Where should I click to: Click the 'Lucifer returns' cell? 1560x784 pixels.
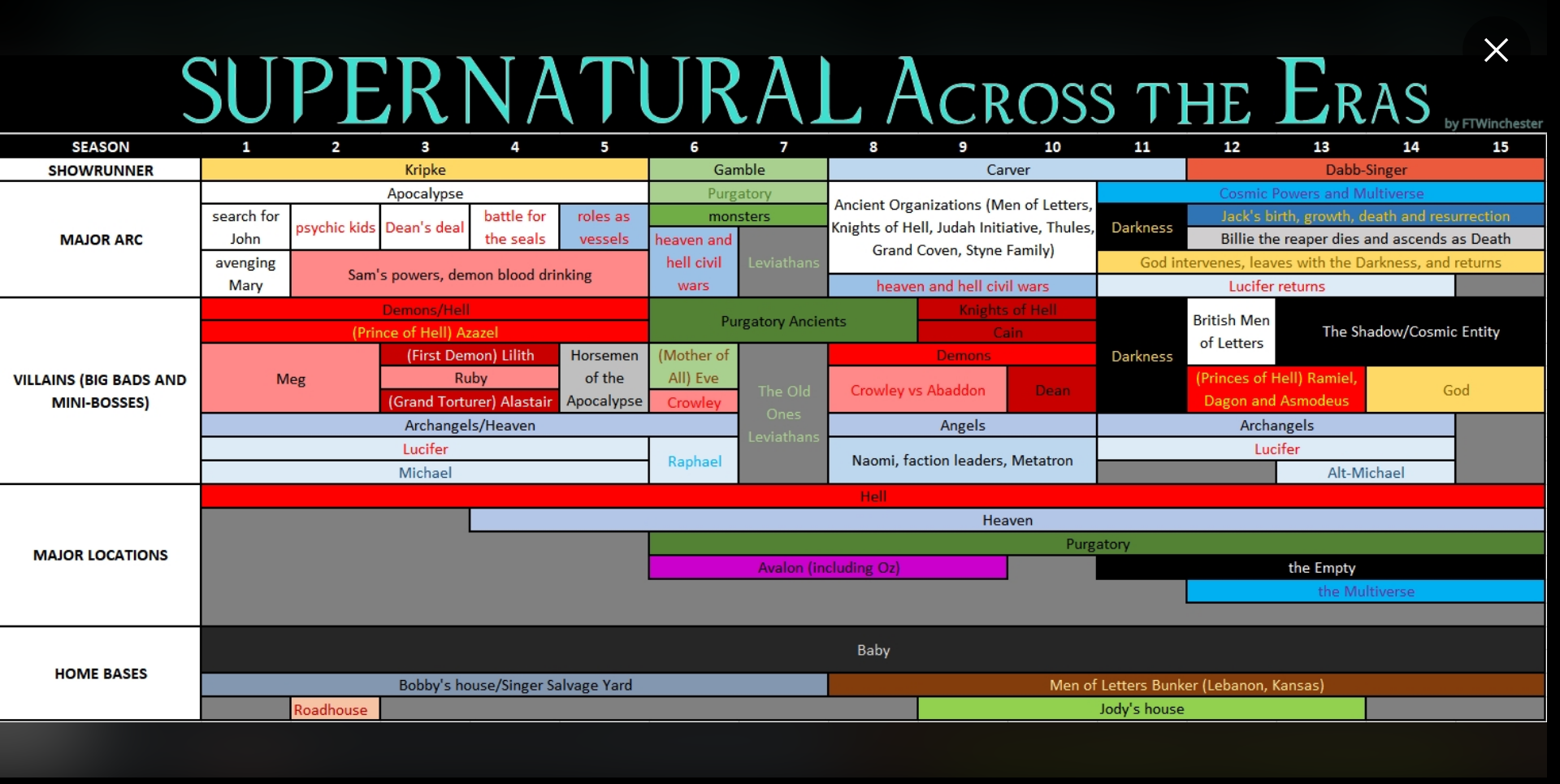1276,286
